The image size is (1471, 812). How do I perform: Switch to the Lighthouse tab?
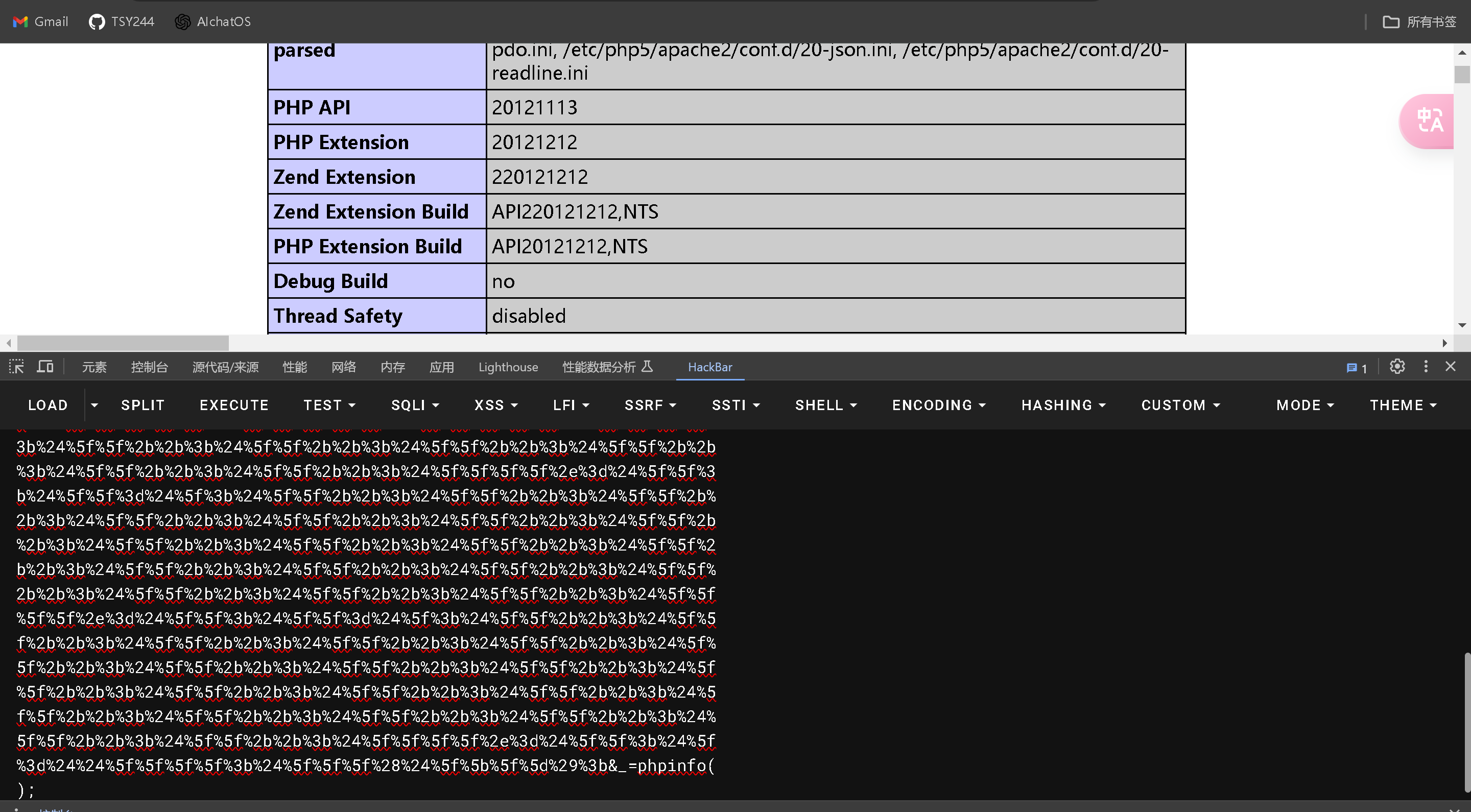point(508,367)
